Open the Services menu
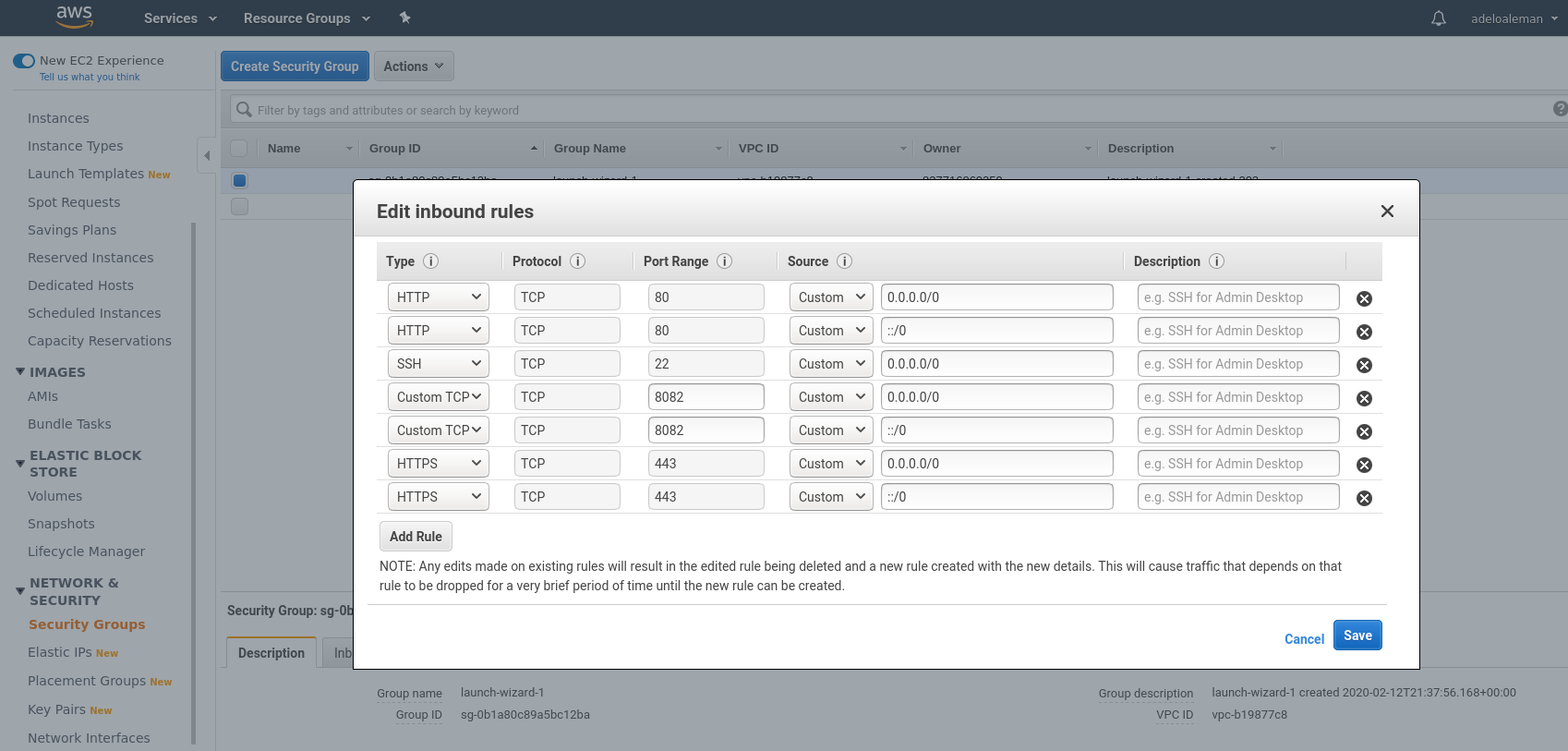The image size is (1568, 751). click(179, 18)
